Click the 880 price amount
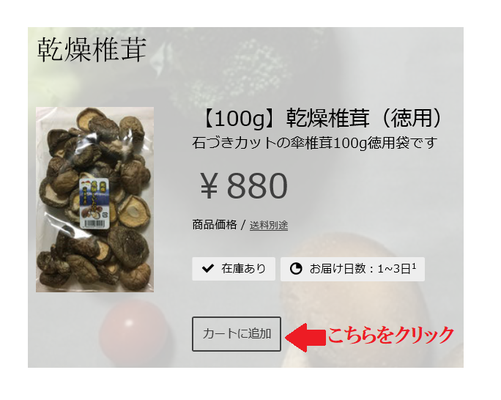 (x=257, y=186)
